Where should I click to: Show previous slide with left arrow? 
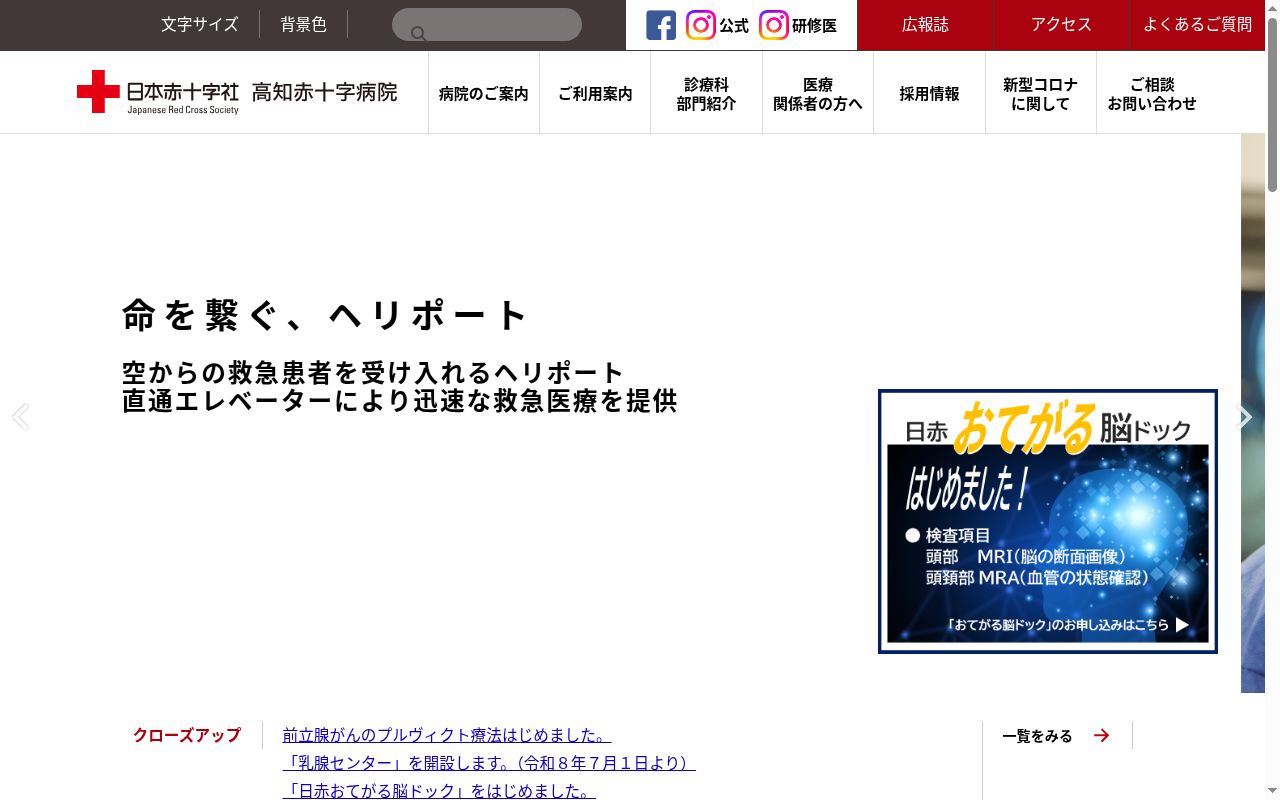tap(20, 417)
